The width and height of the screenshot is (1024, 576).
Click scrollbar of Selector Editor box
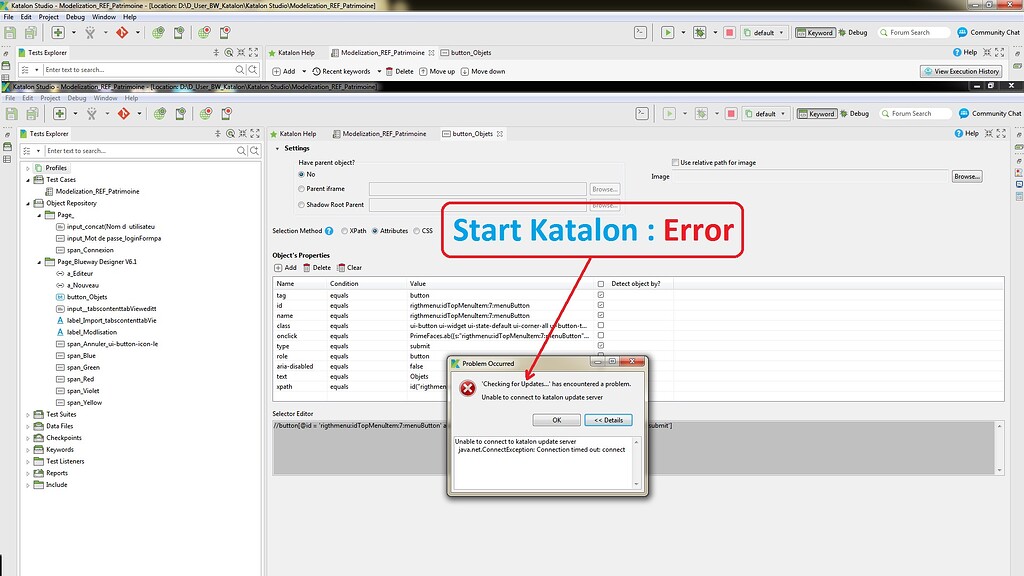pyautogui.click(x=999, y=447)
